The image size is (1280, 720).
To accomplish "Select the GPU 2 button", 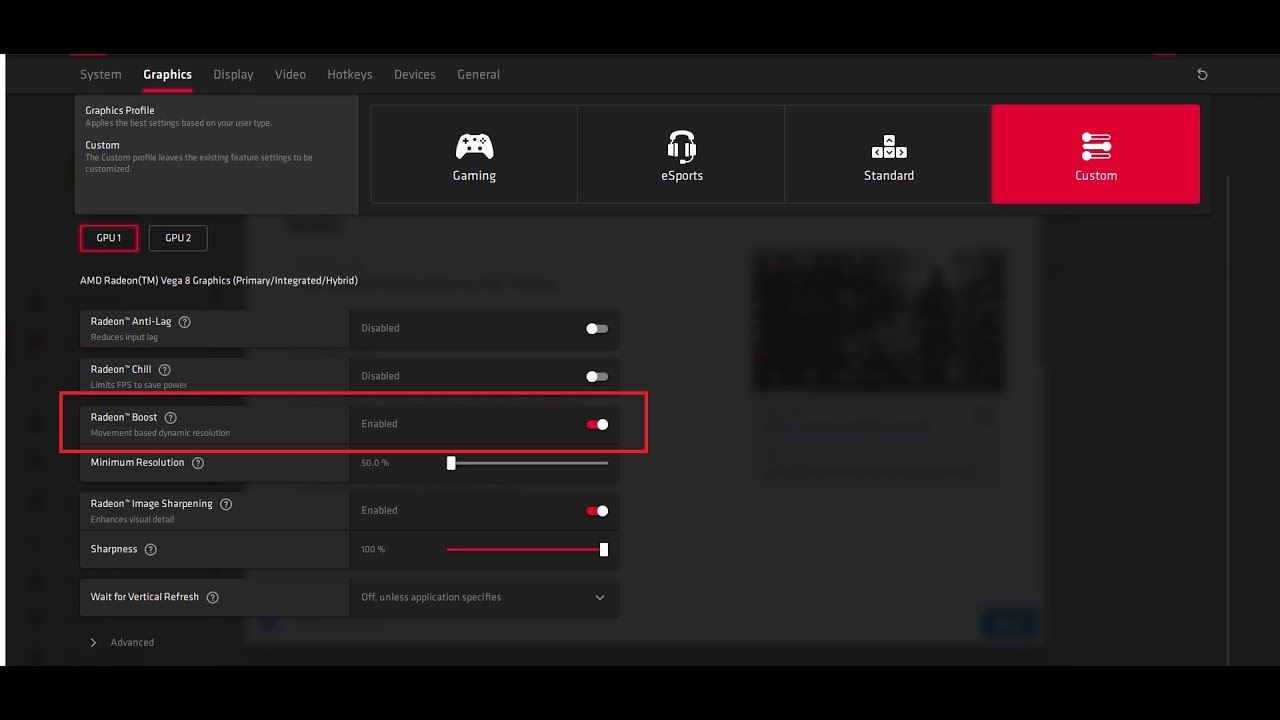I will [178, 238].
